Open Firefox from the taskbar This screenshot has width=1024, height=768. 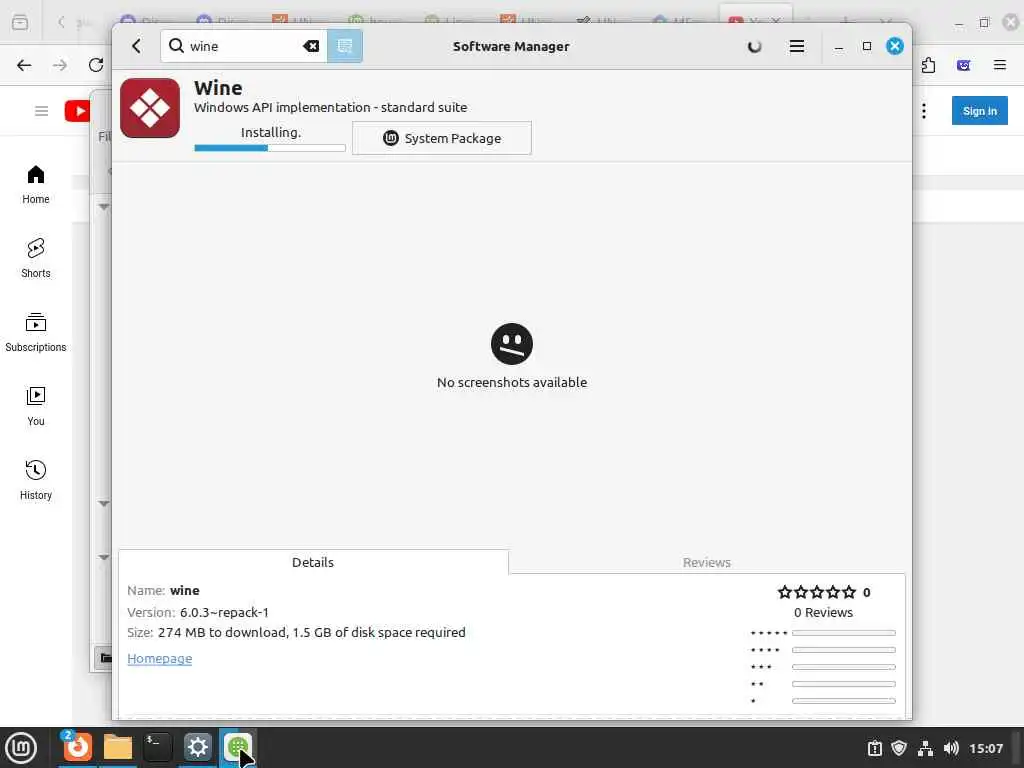coord(77,747)
